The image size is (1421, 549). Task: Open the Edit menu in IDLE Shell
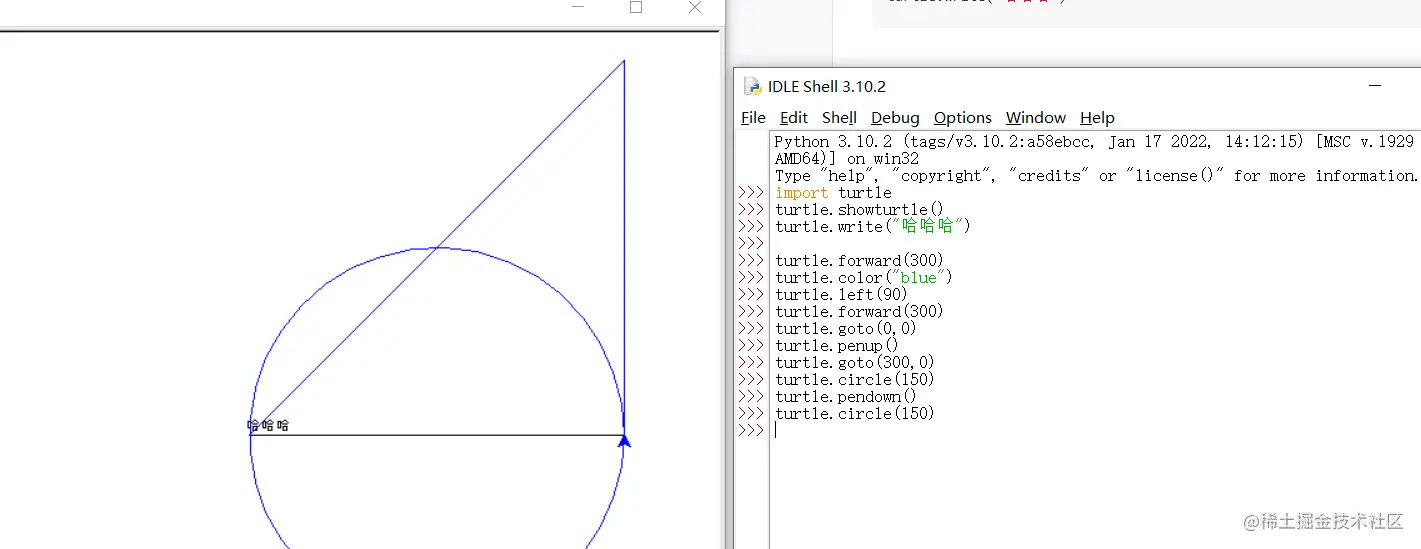pyautogui.click(x=794, y=118)
